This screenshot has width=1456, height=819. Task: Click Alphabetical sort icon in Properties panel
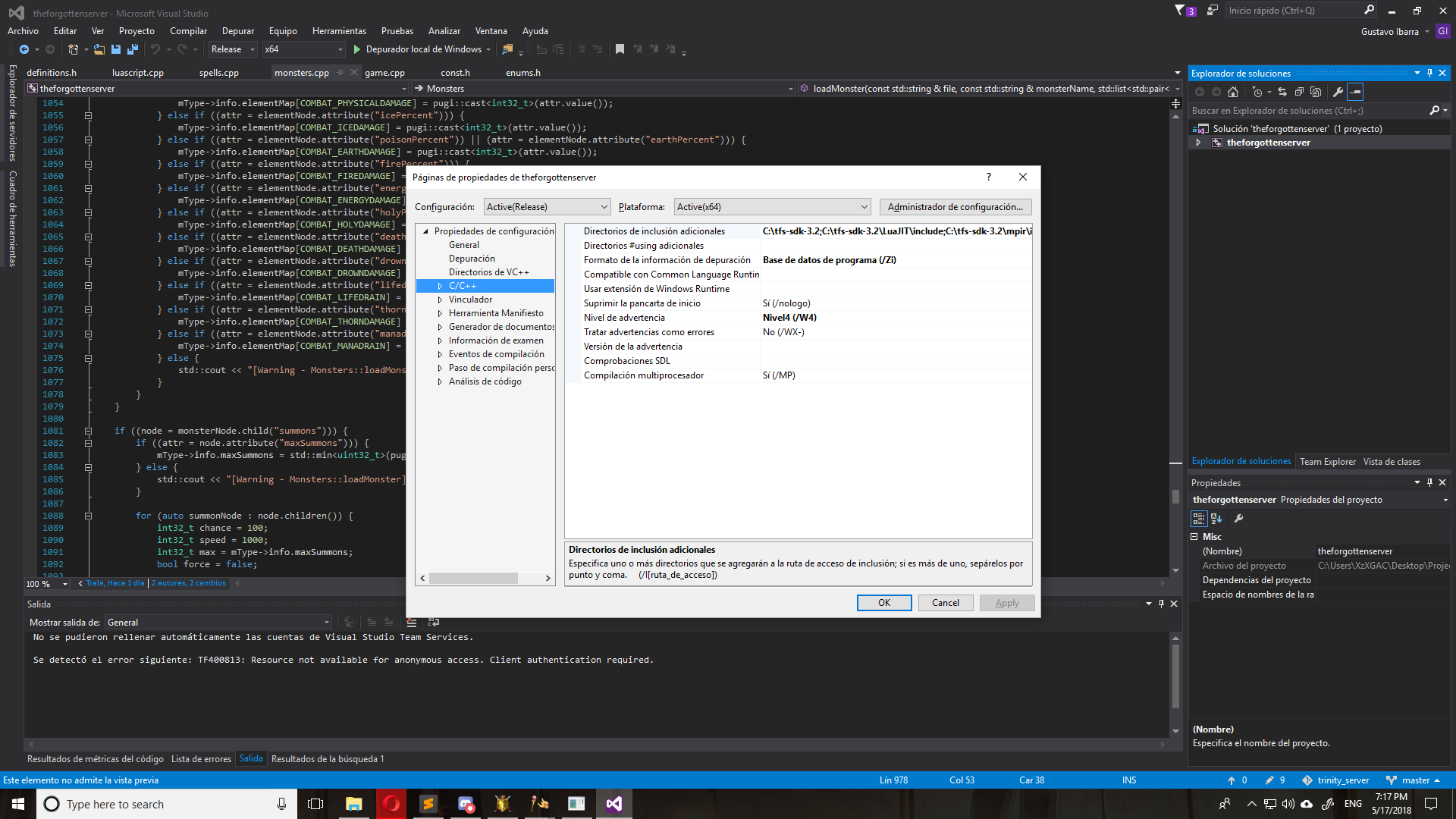click(x=1216, y=519)
